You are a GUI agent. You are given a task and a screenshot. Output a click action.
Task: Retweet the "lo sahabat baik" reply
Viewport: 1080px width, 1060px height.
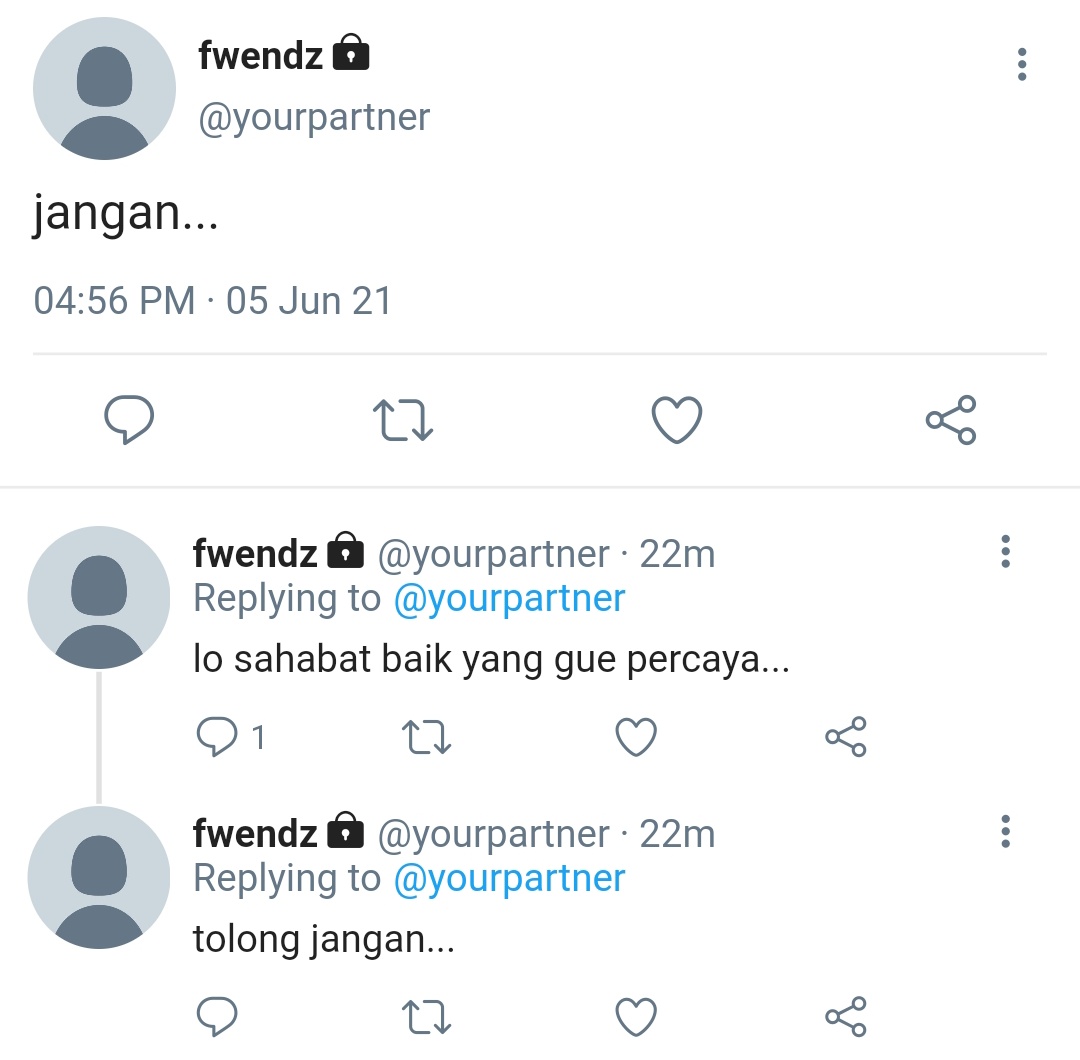coord(426,737)
